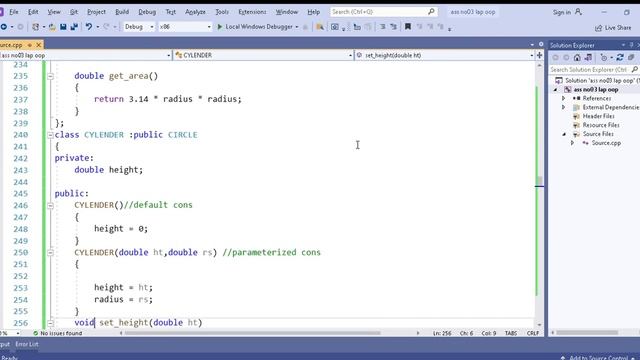Screen dimensions: 640x360
Task: Open the Build menu
Action: coord(122,12)
